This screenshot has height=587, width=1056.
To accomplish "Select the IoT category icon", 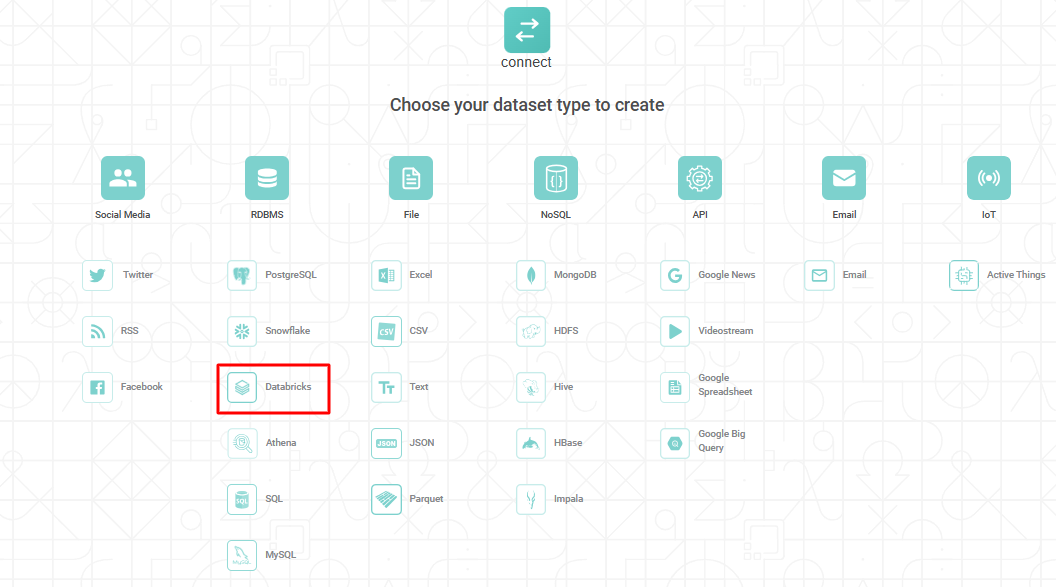I will point(988,178).
